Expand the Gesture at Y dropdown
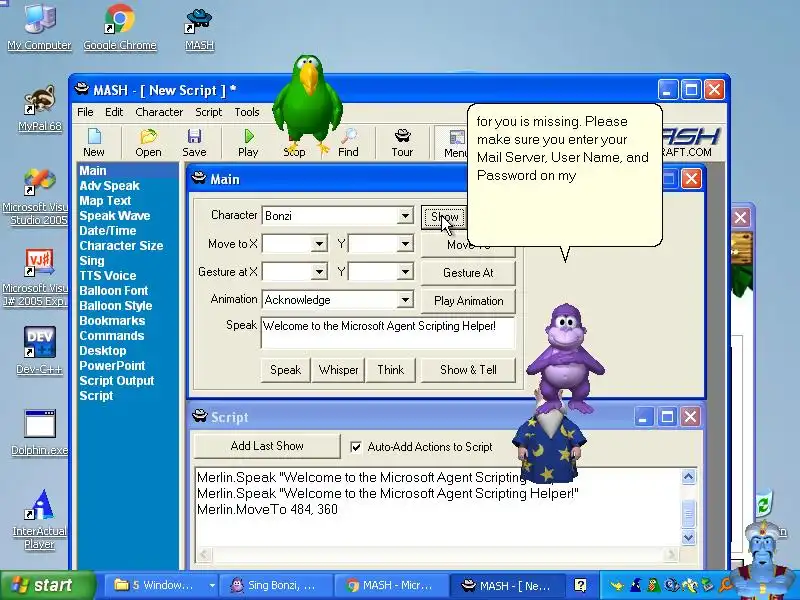800x600 pixels. coord(405,272)
